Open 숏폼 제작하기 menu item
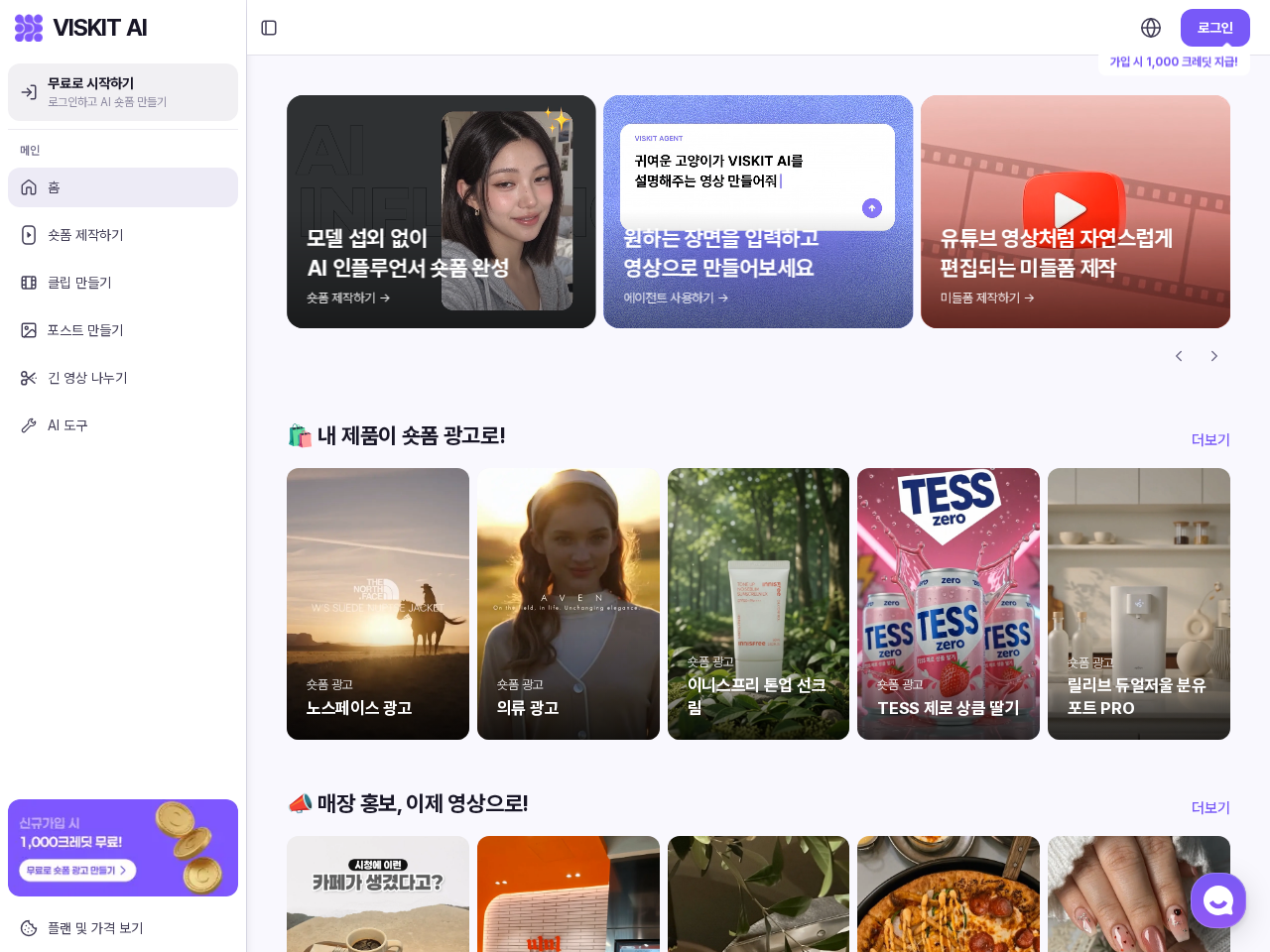This screenshot has width=1270, height=952. click(x=123, y=235)
